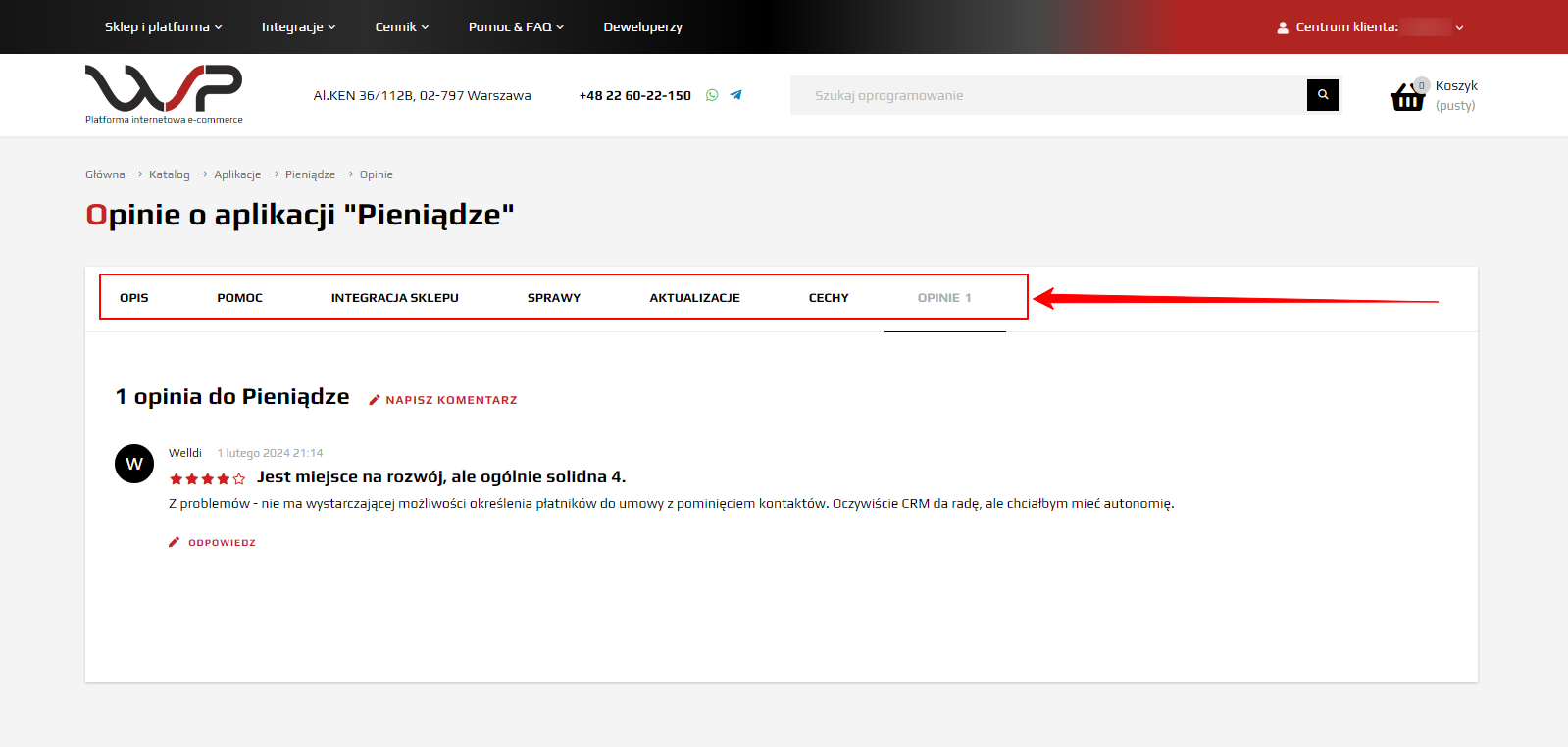The image size is (1568, 747).
Task: Click Pieniądze breadcrumb link
Action: coord(310,174)
